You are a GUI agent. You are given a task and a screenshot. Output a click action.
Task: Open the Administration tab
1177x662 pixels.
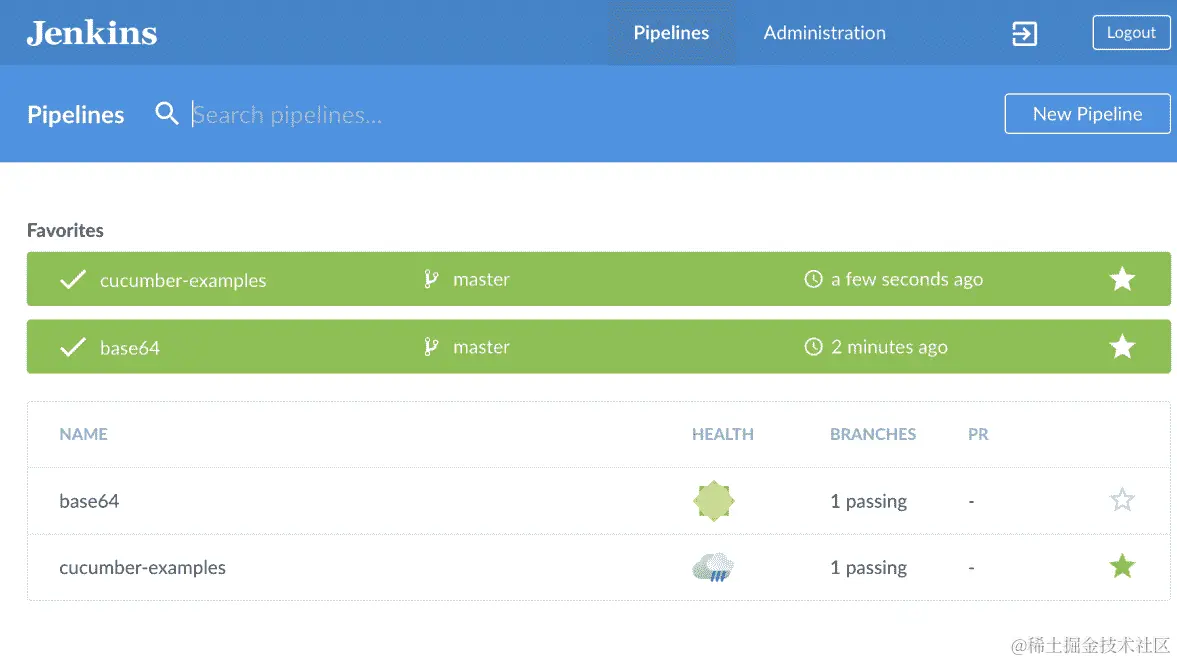click(x=824, y=33)
